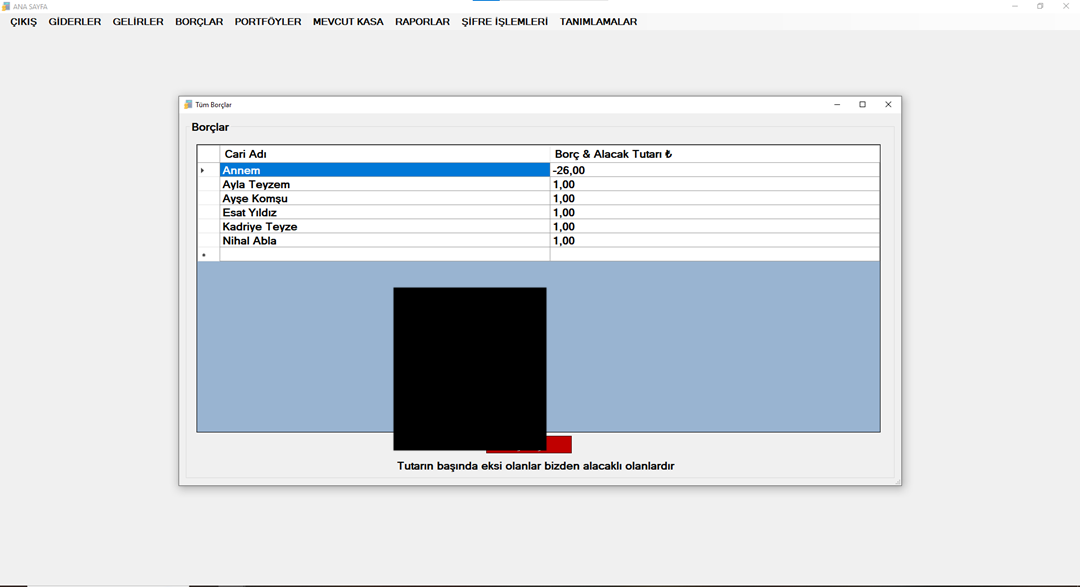
Task: Minimize the Tüm Borçlar dialog window
Action: tap(837, 105)
